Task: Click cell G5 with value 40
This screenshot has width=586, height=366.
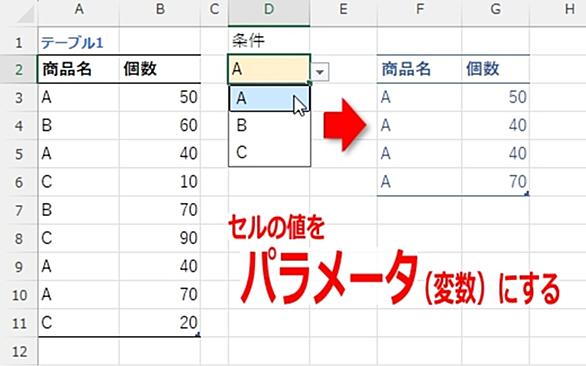Action: pos(496,154)
